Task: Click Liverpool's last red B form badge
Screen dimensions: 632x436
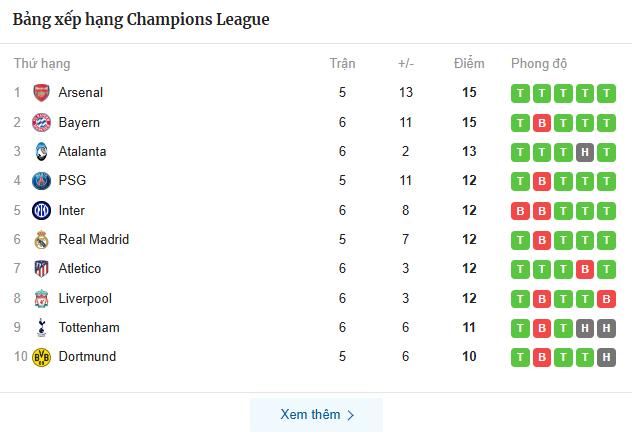Action: (606, 299)
